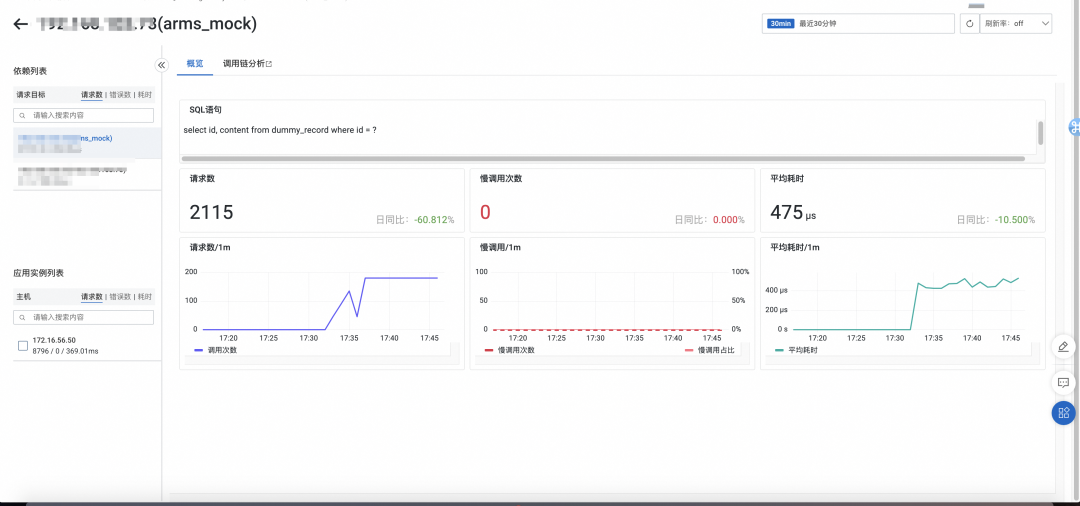Click the search icon in the 应用实例列表 search box

click(23, 317)
